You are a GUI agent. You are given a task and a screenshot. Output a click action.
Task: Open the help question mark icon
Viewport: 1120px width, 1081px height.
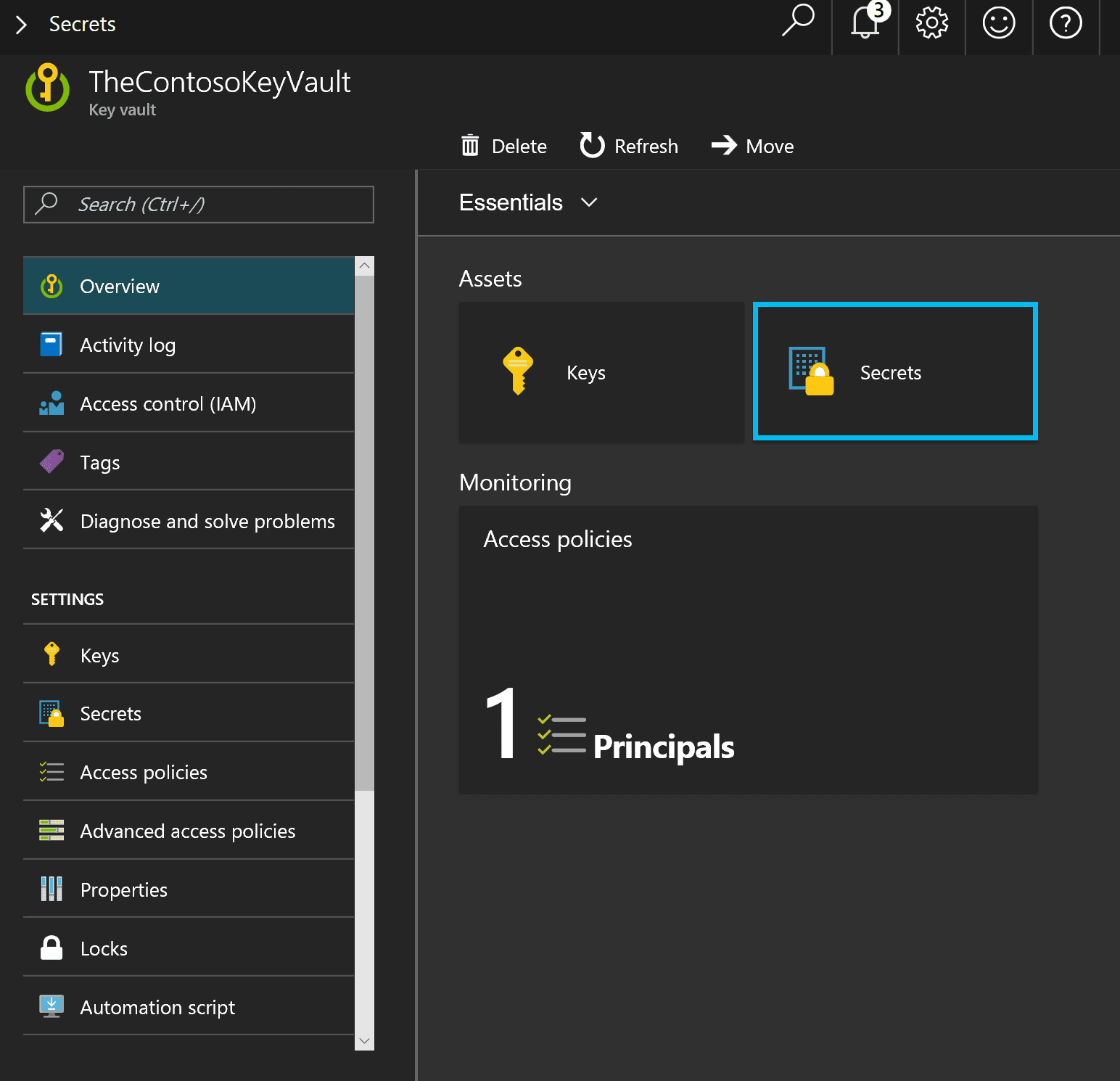coord(1066,22)
